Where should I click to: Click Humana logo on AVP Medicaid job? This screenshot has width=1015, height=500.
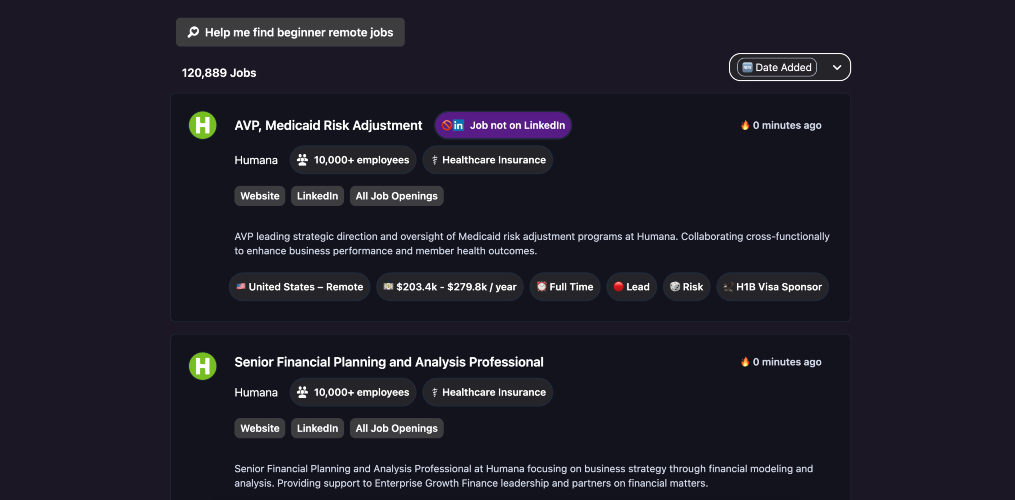point(203,125)
